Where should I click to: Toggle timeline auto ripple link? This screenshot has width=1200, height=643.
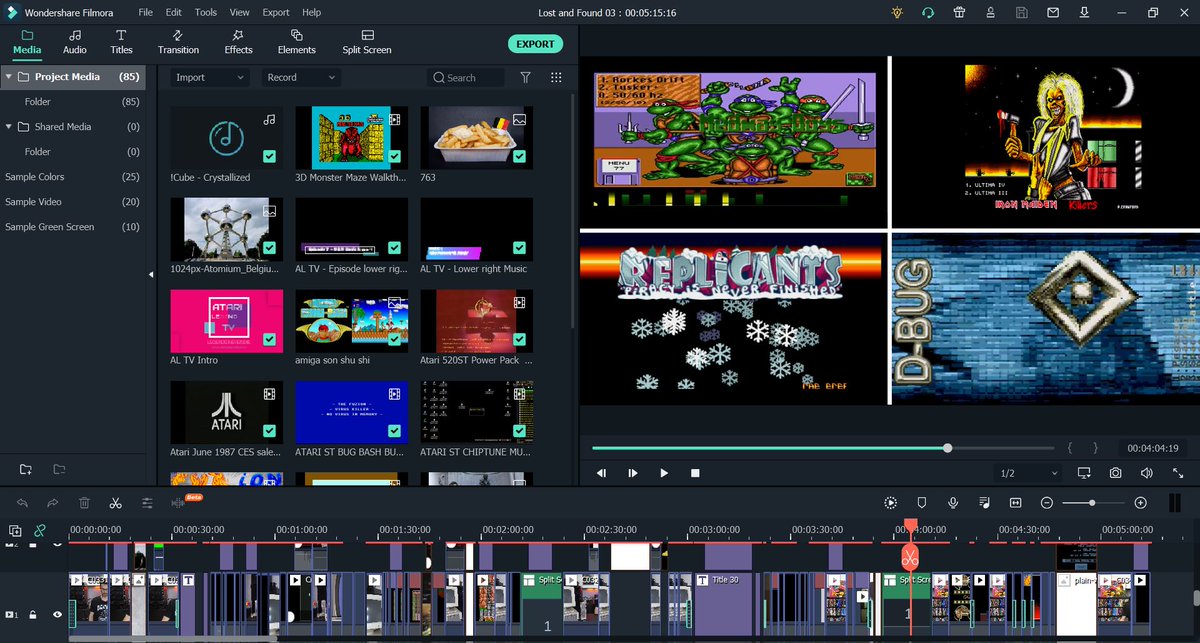coord(40,531)
